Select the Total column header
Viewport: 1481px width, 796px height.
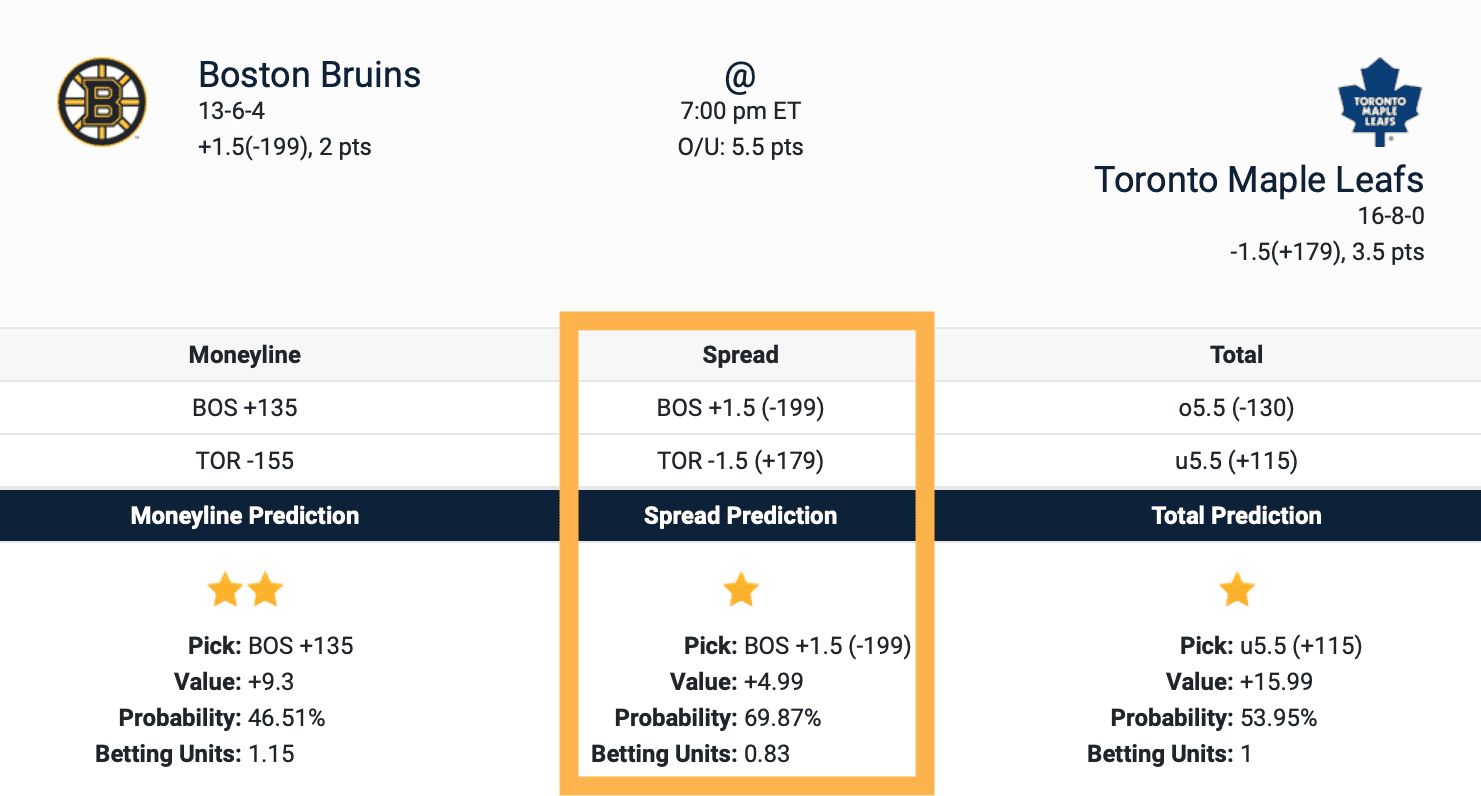[x=1236, y=355]
